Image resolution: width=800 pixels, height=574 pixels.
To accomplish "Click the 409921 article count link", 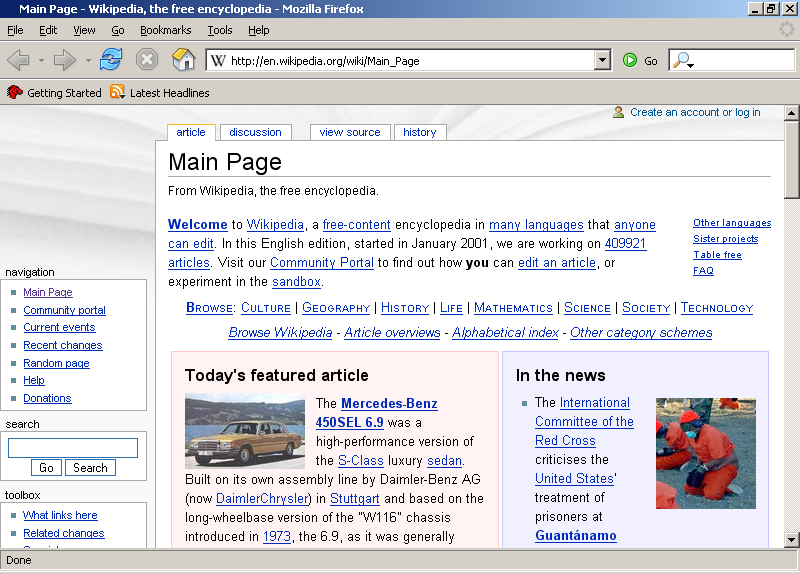I will point(626,243).
